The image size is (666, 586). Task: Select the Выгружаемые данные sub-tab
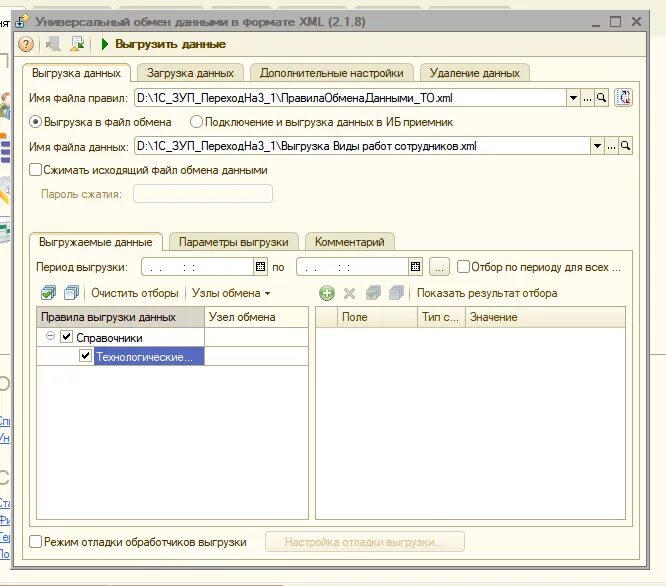[96, 242]
